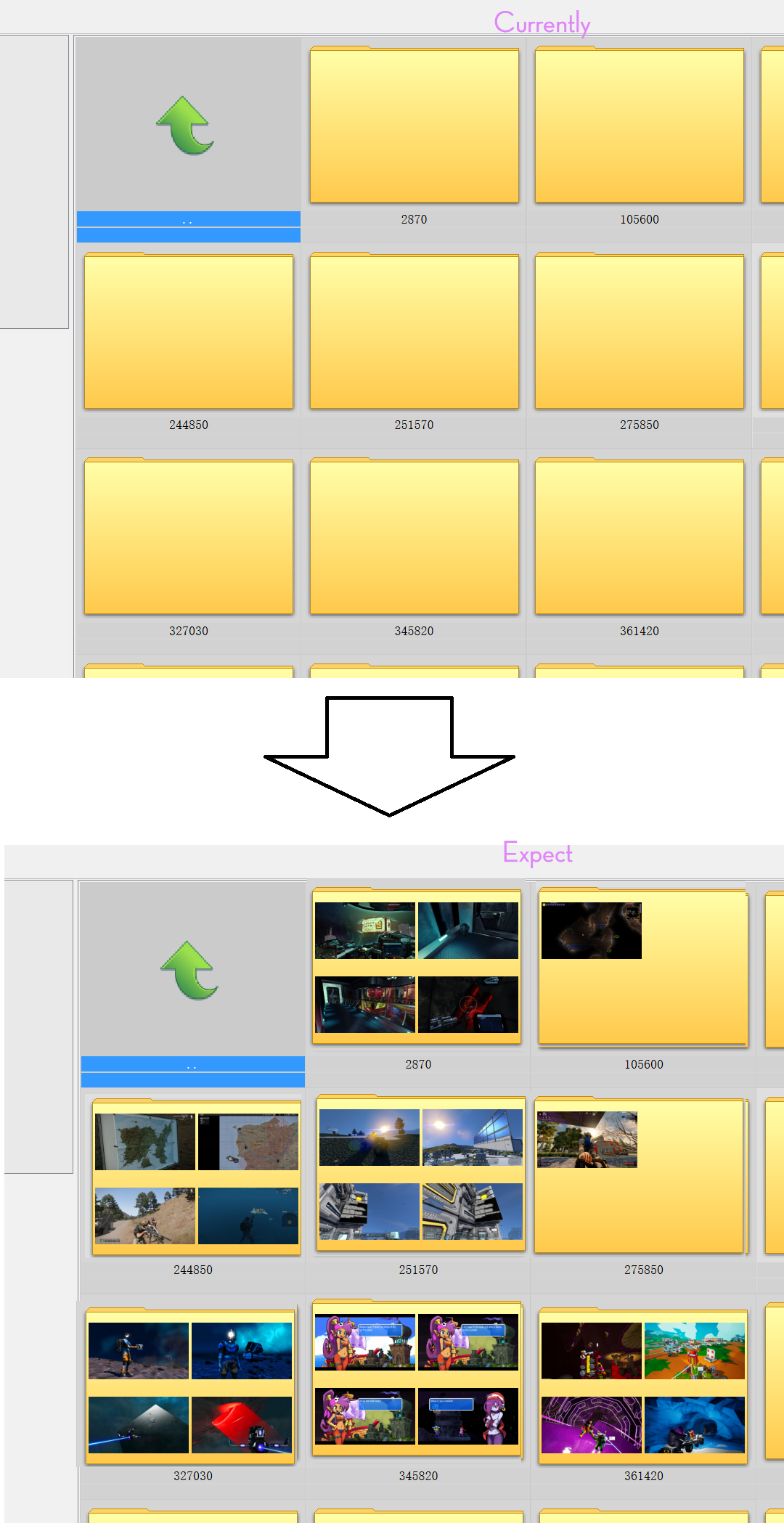
Task: Select label '345820' in Expect view
Action: point(418,1476)
